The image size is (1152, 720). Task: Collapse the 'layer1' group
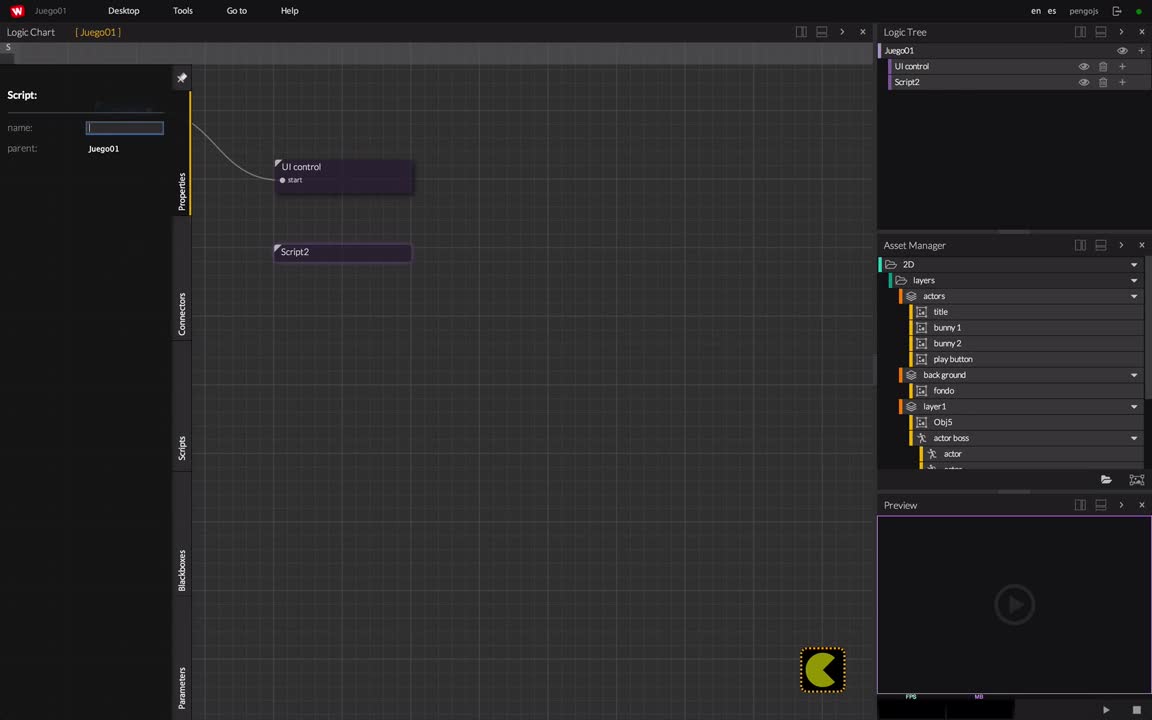[1133, 406]
